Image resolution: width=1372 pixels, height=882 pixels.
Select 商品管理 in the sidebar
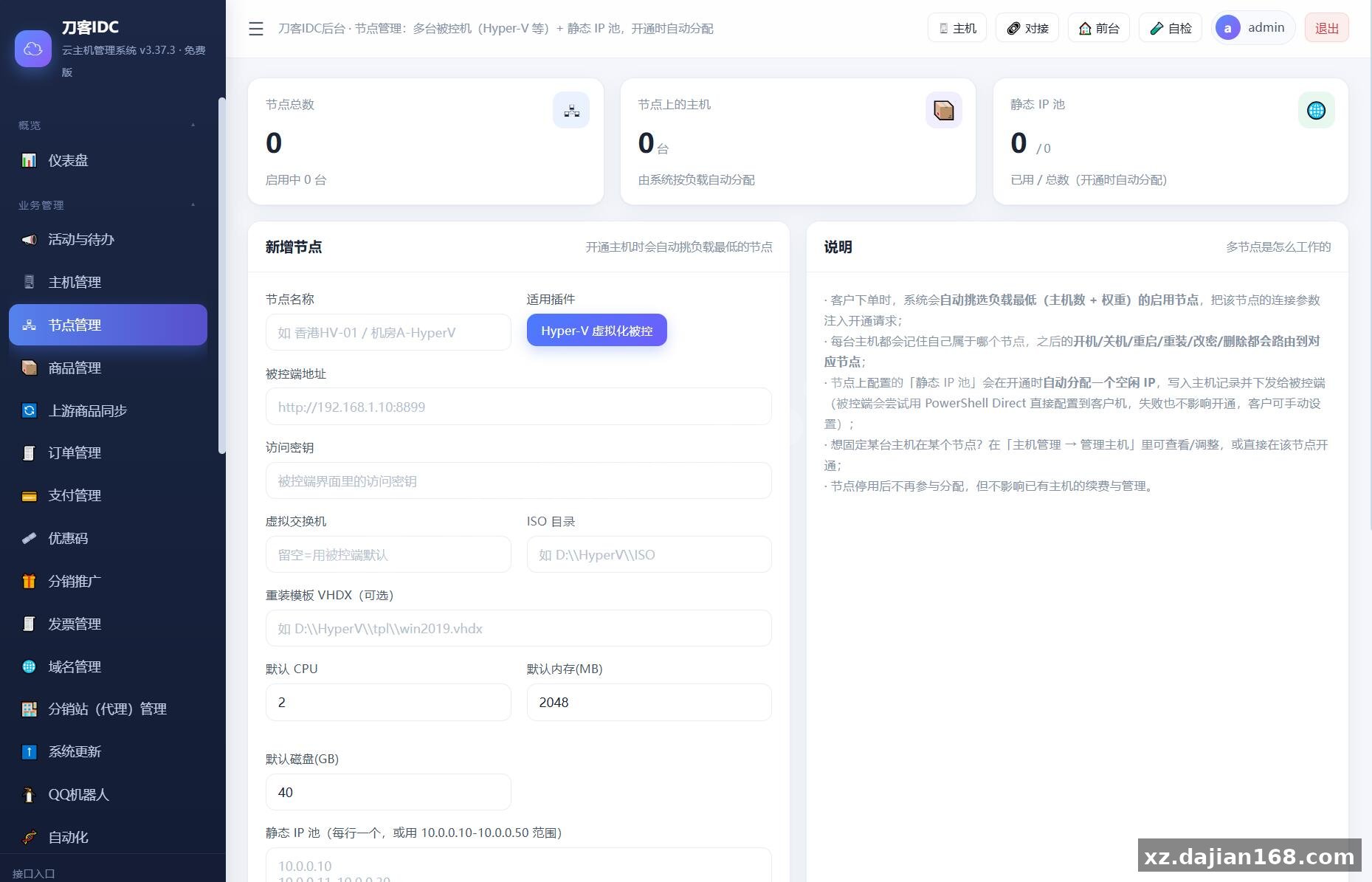108,368
